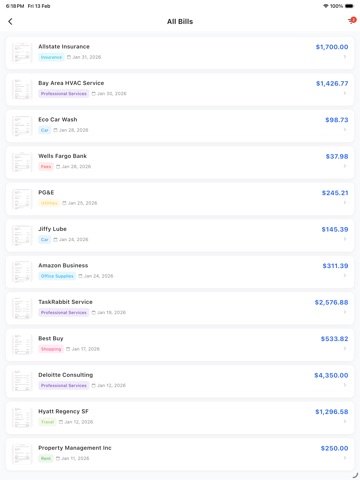Expand TaskRabbit Service bill chevron
Image resolution: width=360 pixels, height=480 pixels.
pos(345,312)
